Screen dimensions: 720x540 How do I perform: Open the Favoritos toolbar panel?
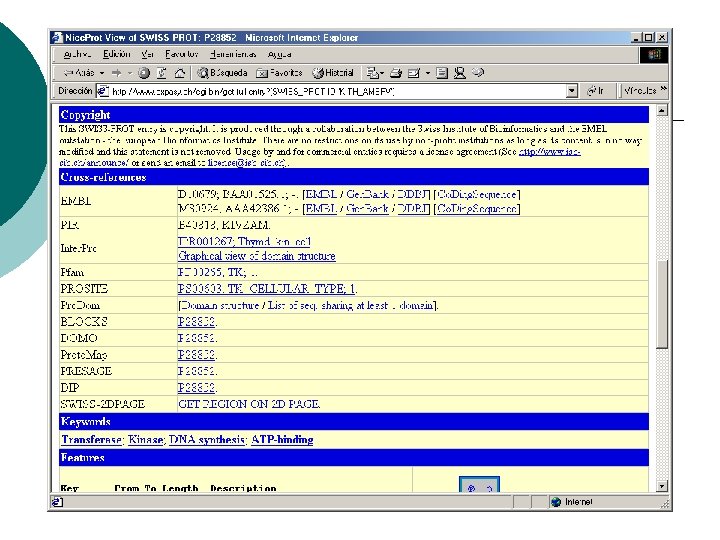[279, 73]
